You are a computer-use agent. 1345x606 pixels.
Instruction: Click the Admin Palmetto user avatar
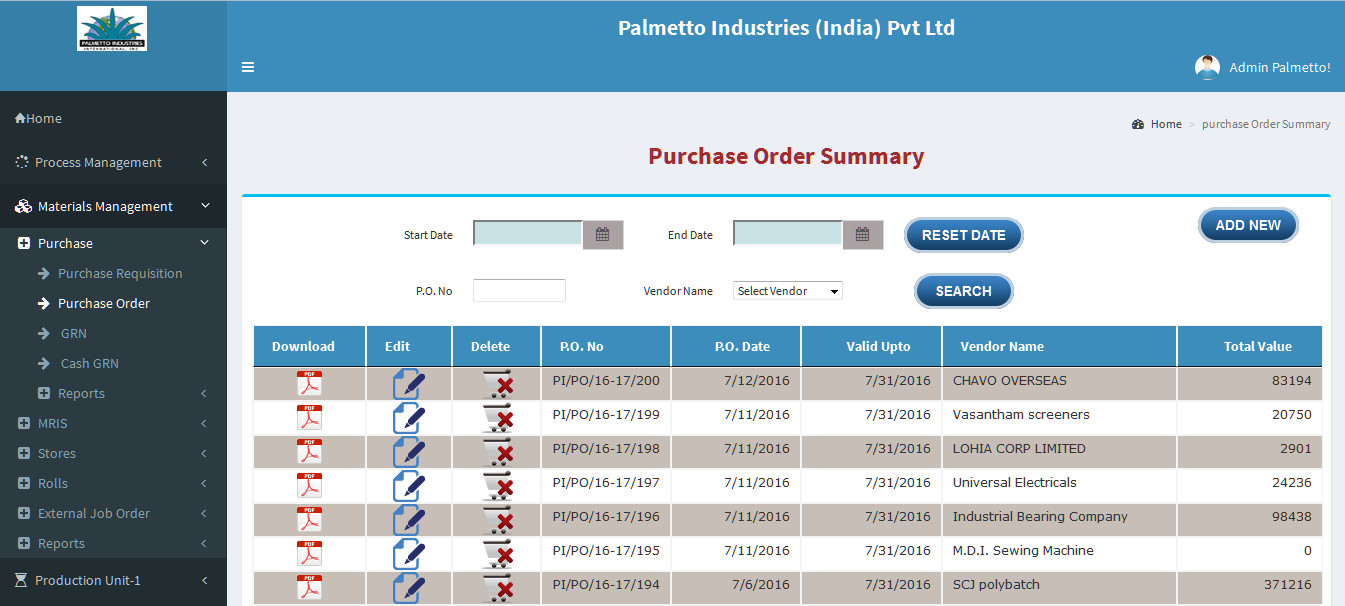(x=1207, y=67)
